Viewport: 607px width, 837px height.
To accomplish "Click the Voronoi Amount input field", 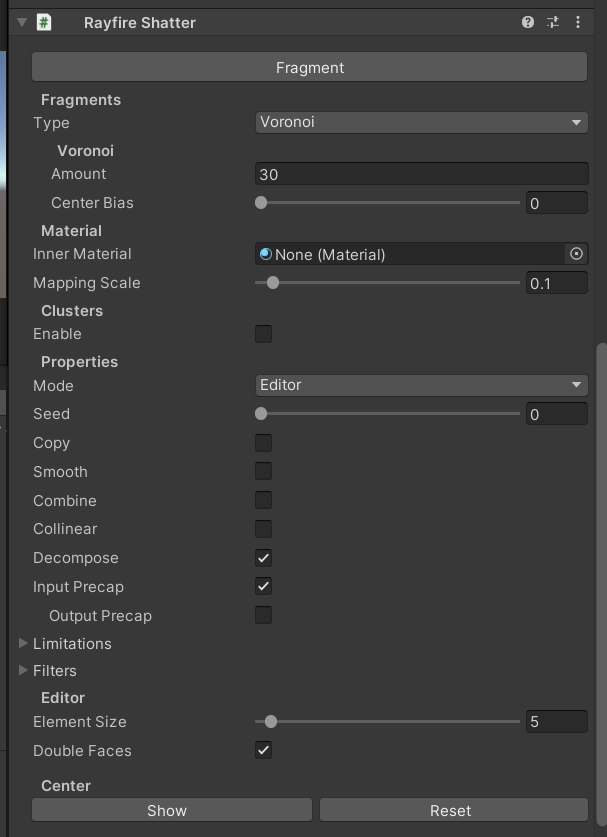I will click(422, 174).
